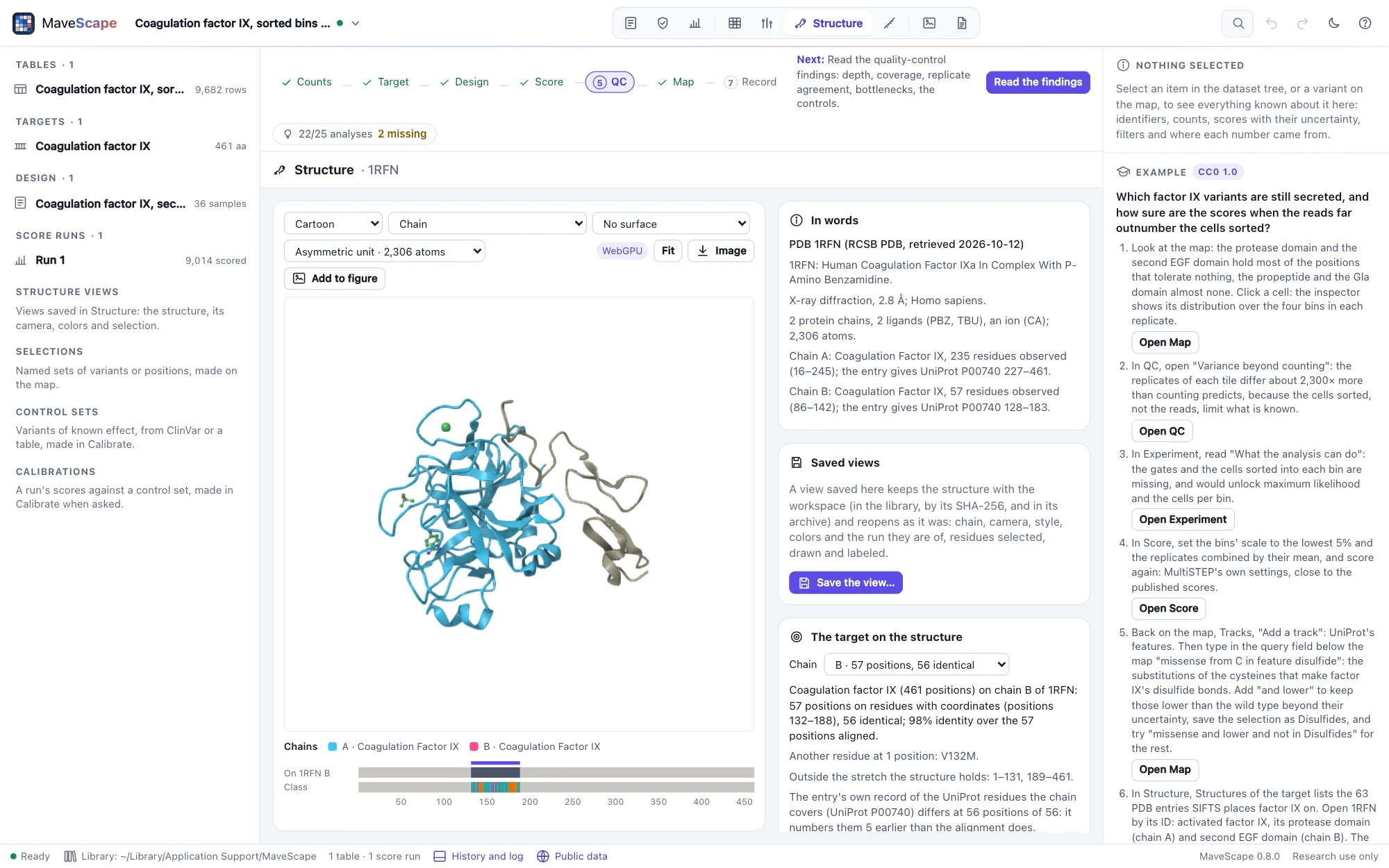The height and width of the screenshot is (868, 1389).
Task: Open the No surface dropdown
Action: pyautogui.click(x=671, y=224)
